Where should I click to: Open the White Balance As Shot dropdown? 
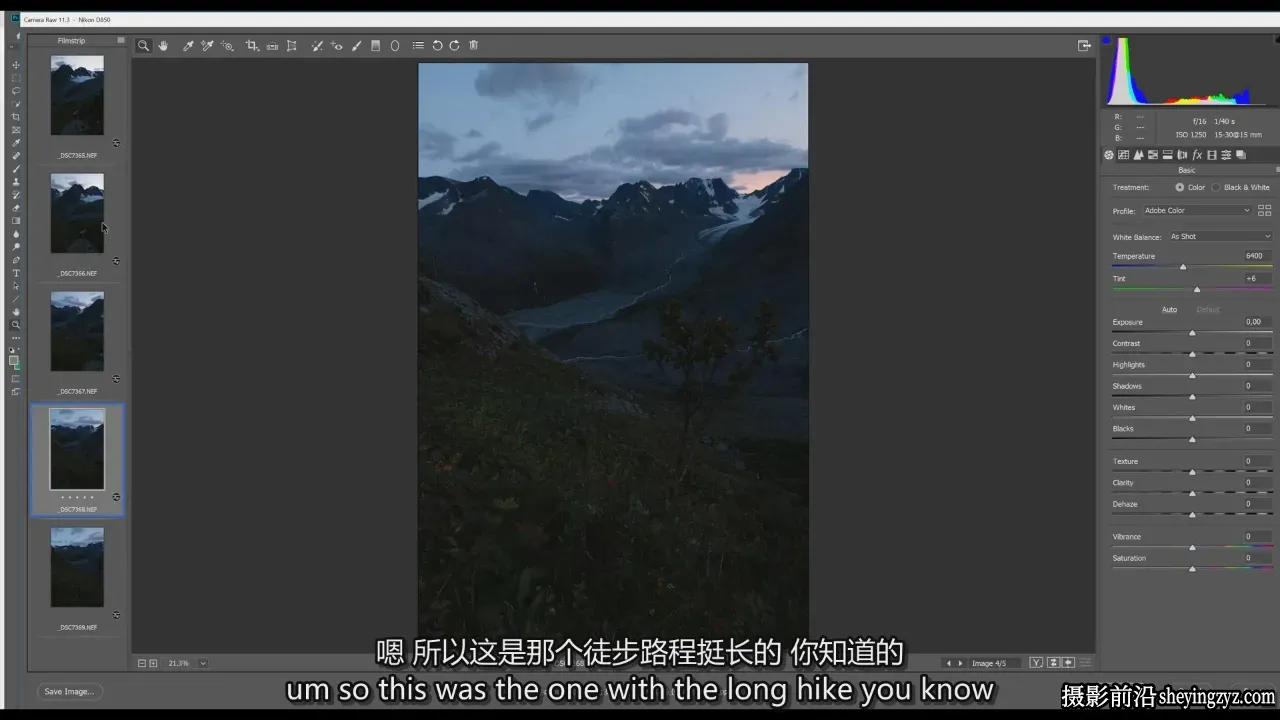1220,237
